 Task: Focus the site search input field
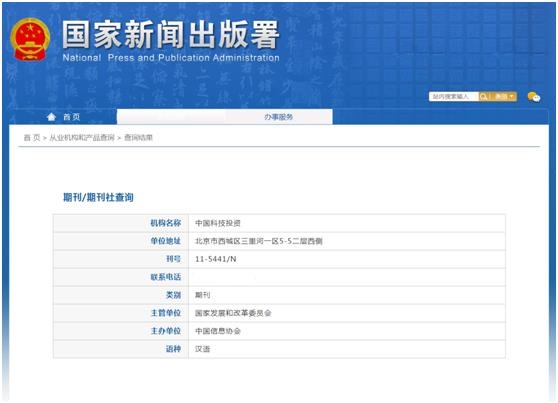point(454,96)
